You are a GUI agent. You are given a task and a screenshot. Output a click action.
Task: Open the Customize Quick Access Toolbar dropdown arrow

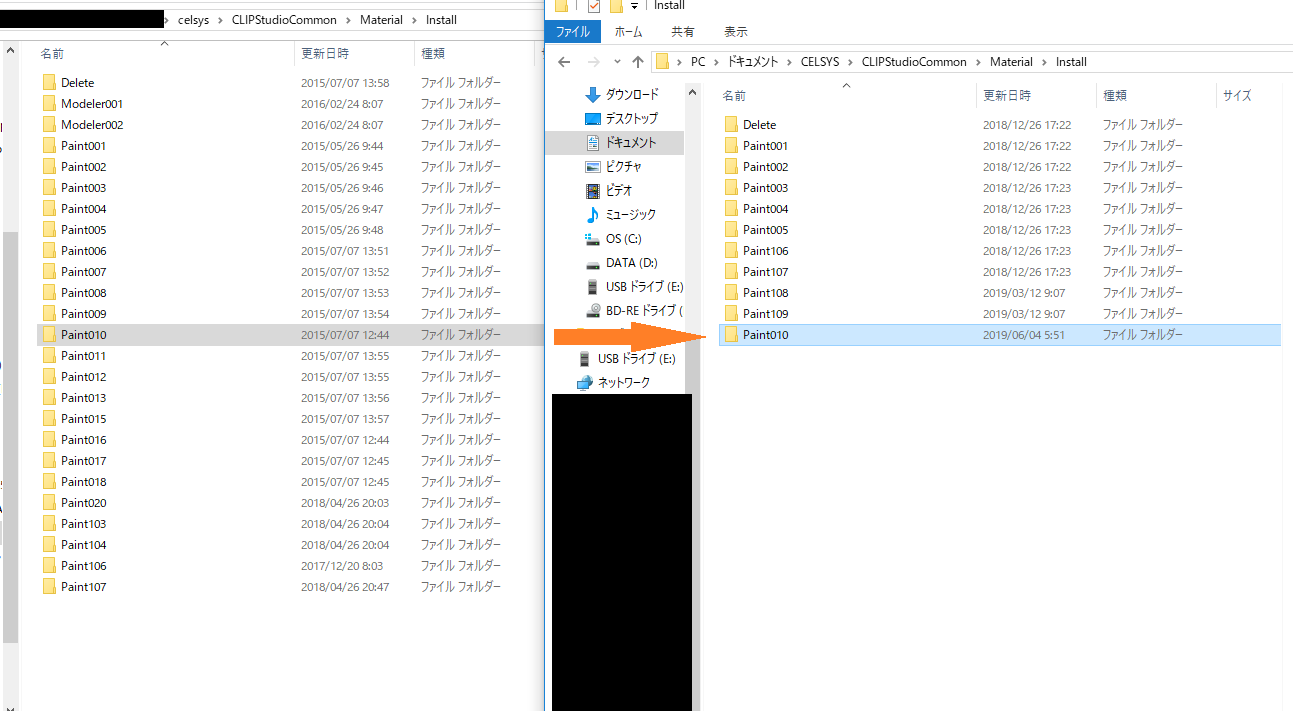(x=634, y=6)
